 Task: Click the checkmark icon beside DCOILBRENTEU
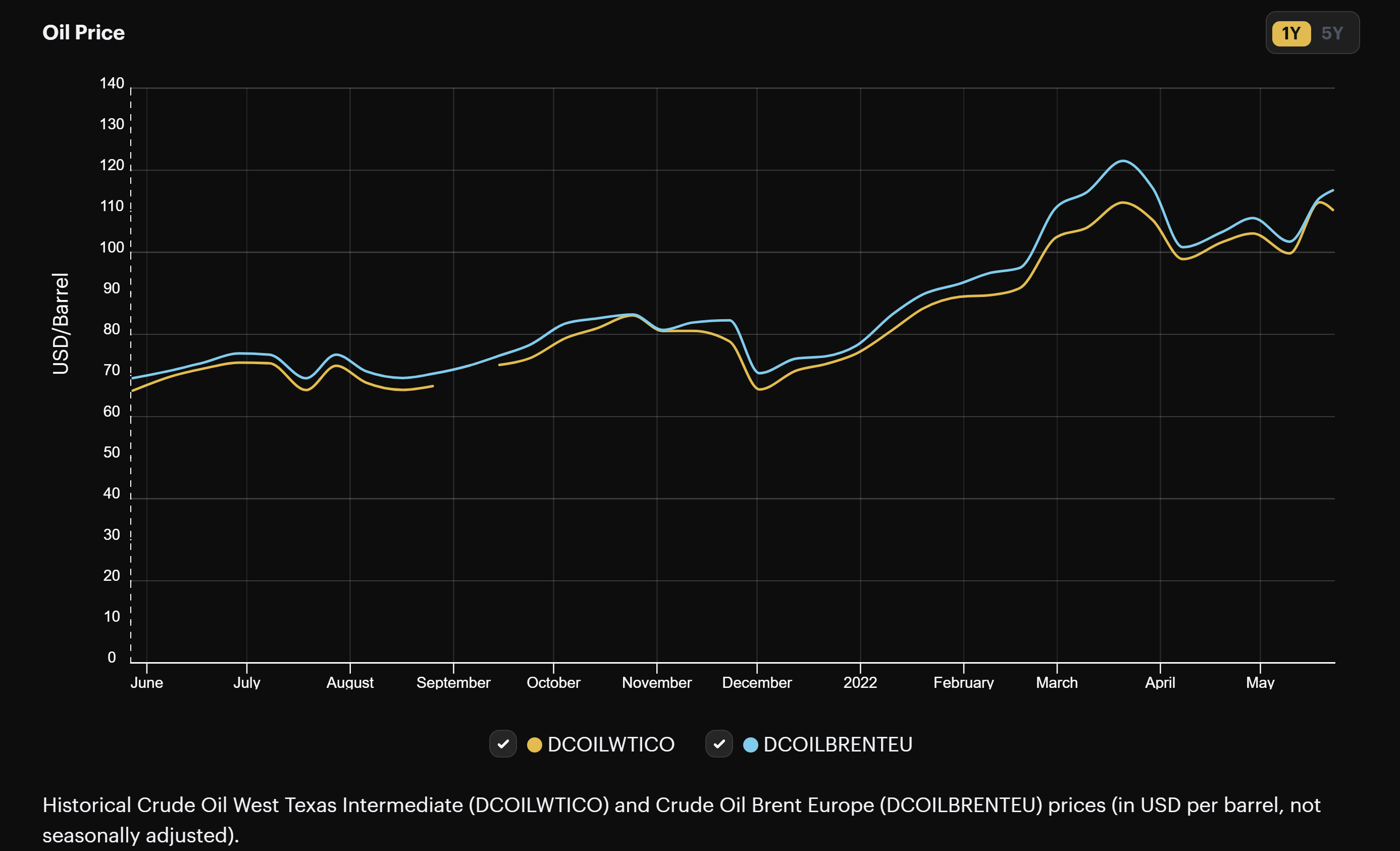coord(719,744)
